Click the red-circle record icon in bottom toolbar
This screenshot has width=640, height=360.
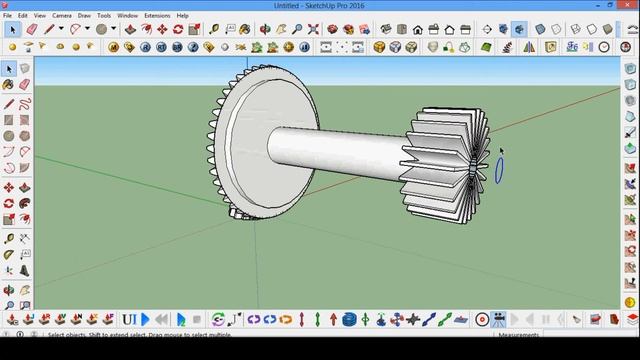(482, 320)
